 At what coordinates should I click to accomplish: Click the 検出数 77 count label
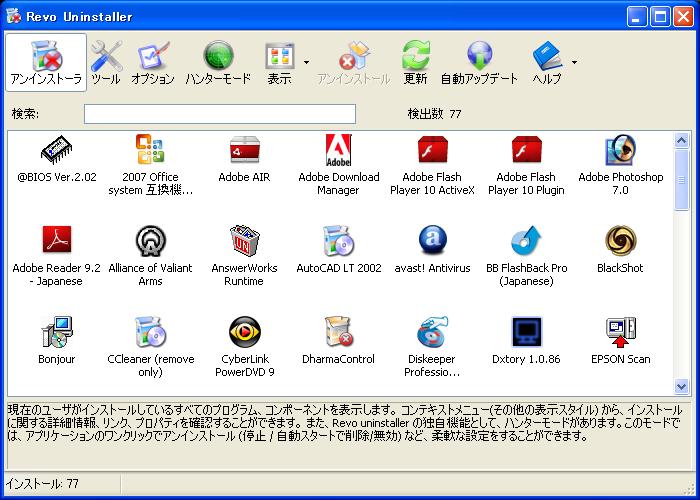click(x=434, y=114)
